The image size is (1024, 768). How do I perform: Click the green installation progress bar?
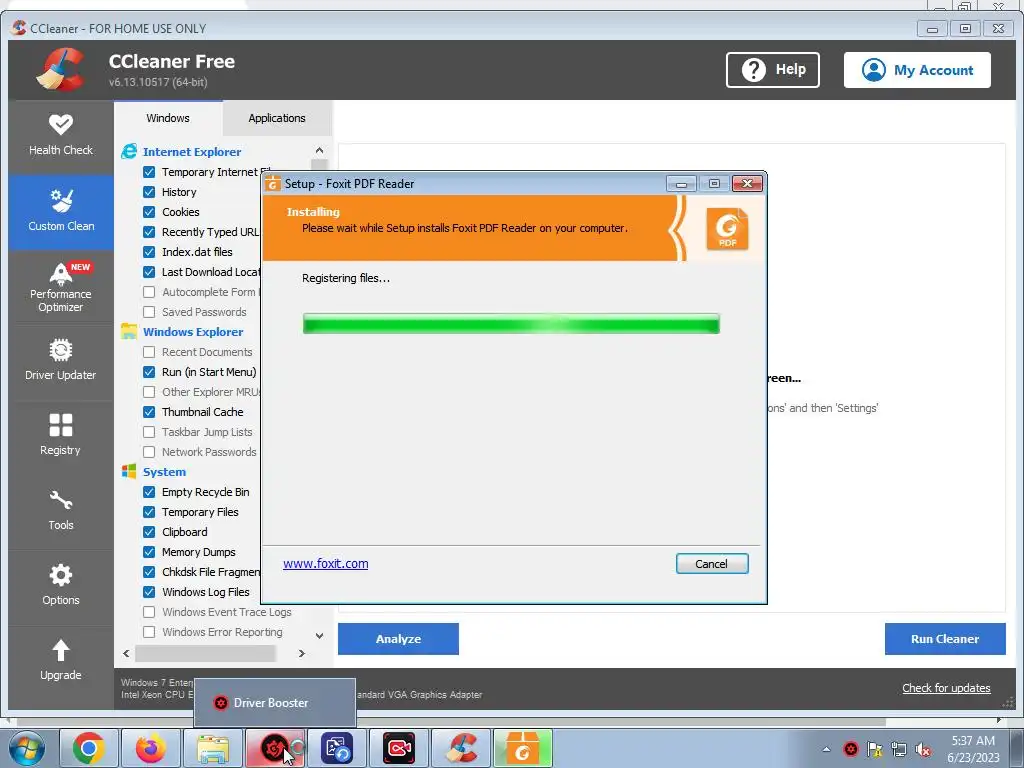511,324
